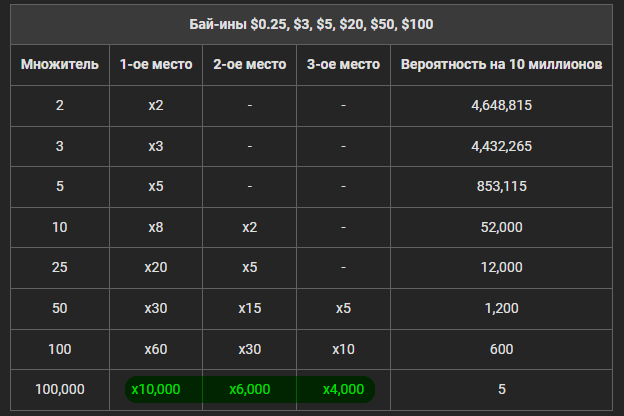Viewport: 624px width, 416px height.
Task: Select the x60 first place prize
Action: [156, 349]
